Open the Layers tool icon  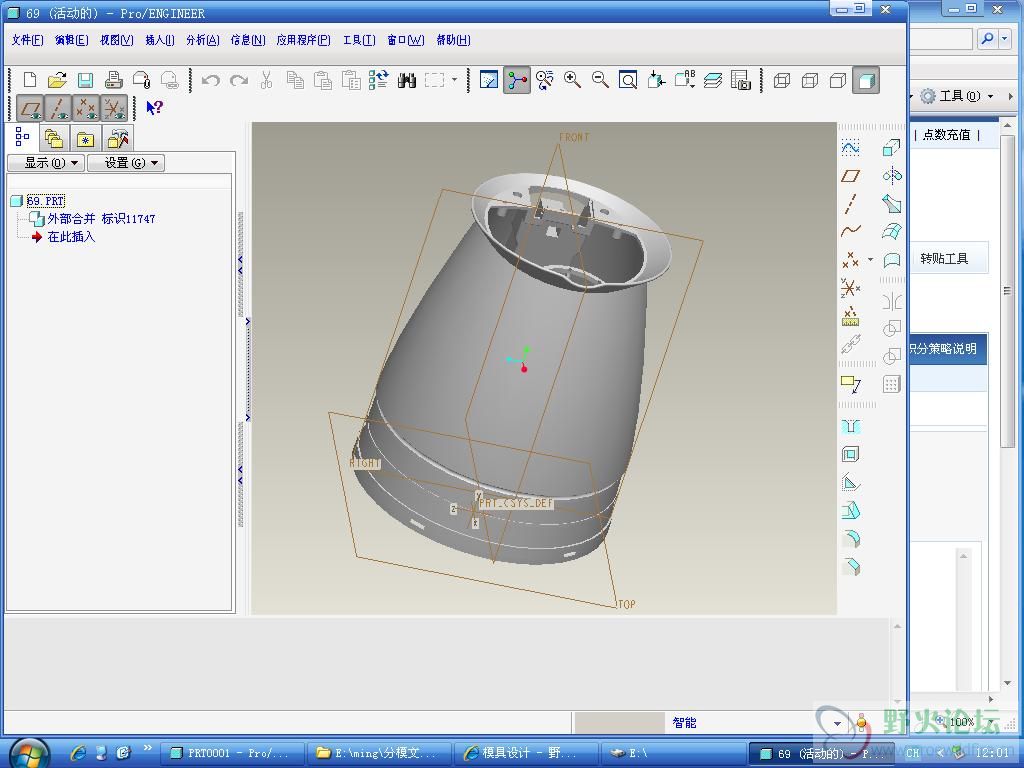tap(712, 80)
